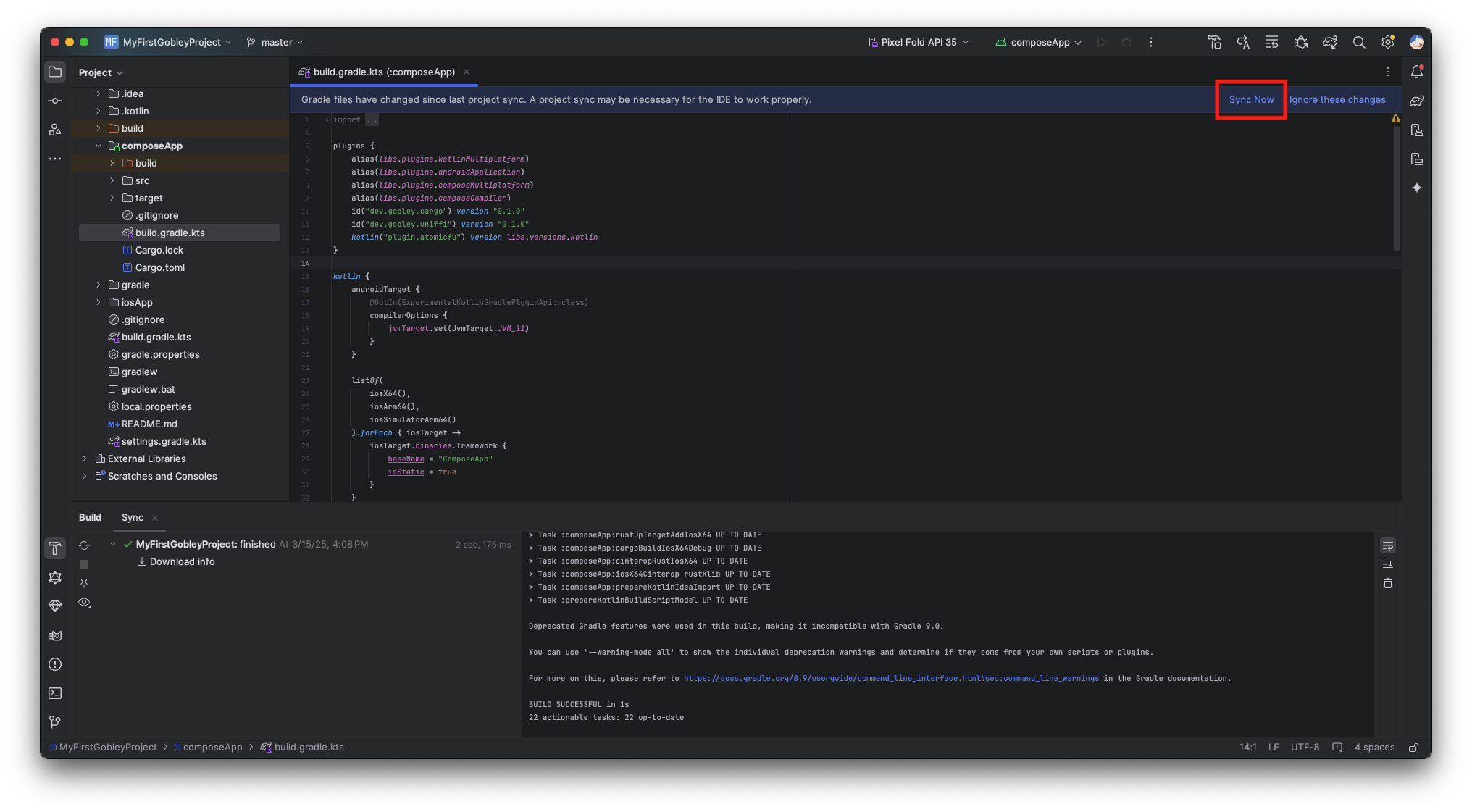Image resolution: width=1472 pixels, height=812 pixels.
Task: Click the editor vertical scrollbar
Action: point(1397,188)
